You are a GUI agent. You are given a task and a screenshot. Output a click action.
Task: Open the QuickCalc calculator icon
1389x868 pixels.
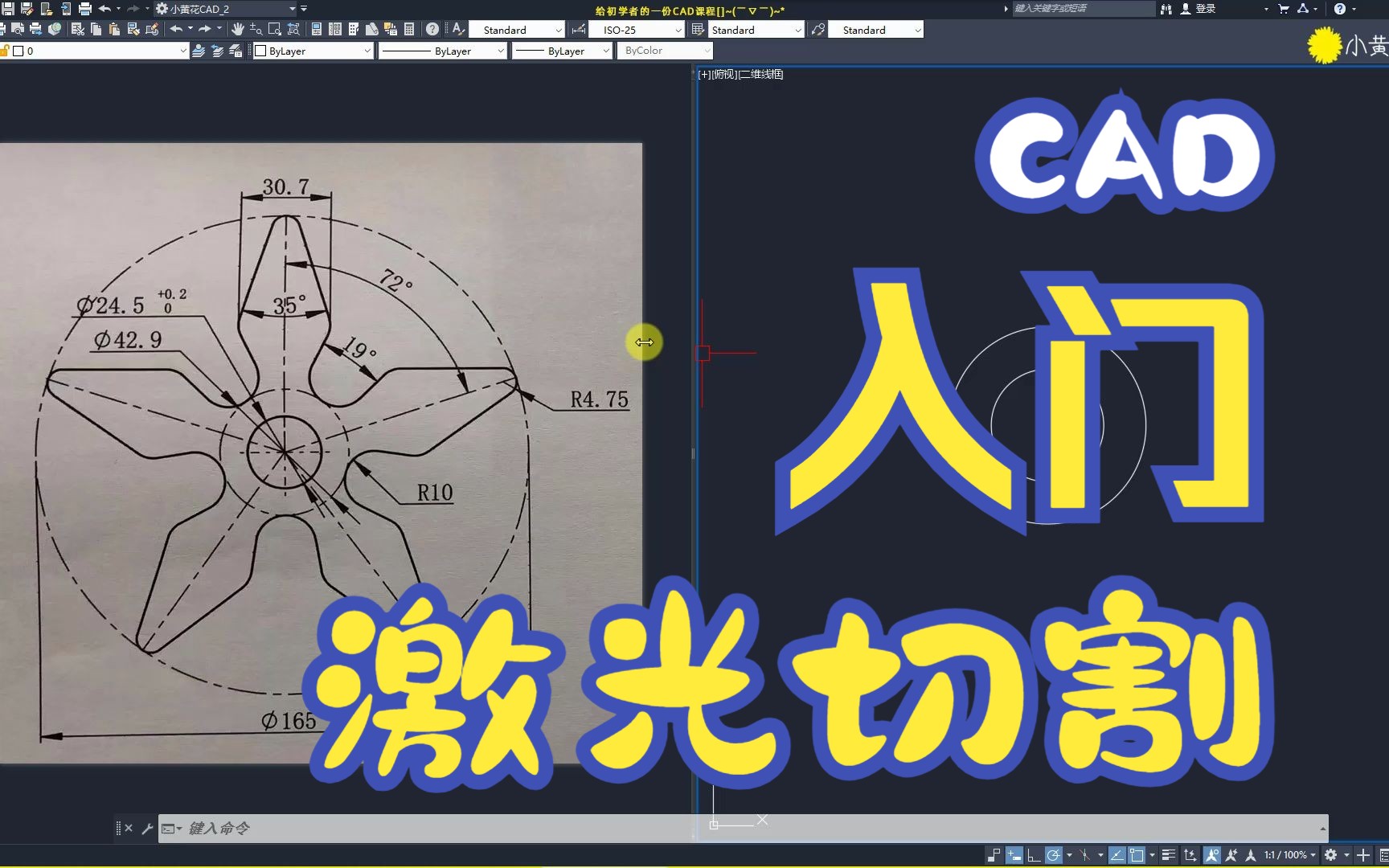(x=409, y=29)
